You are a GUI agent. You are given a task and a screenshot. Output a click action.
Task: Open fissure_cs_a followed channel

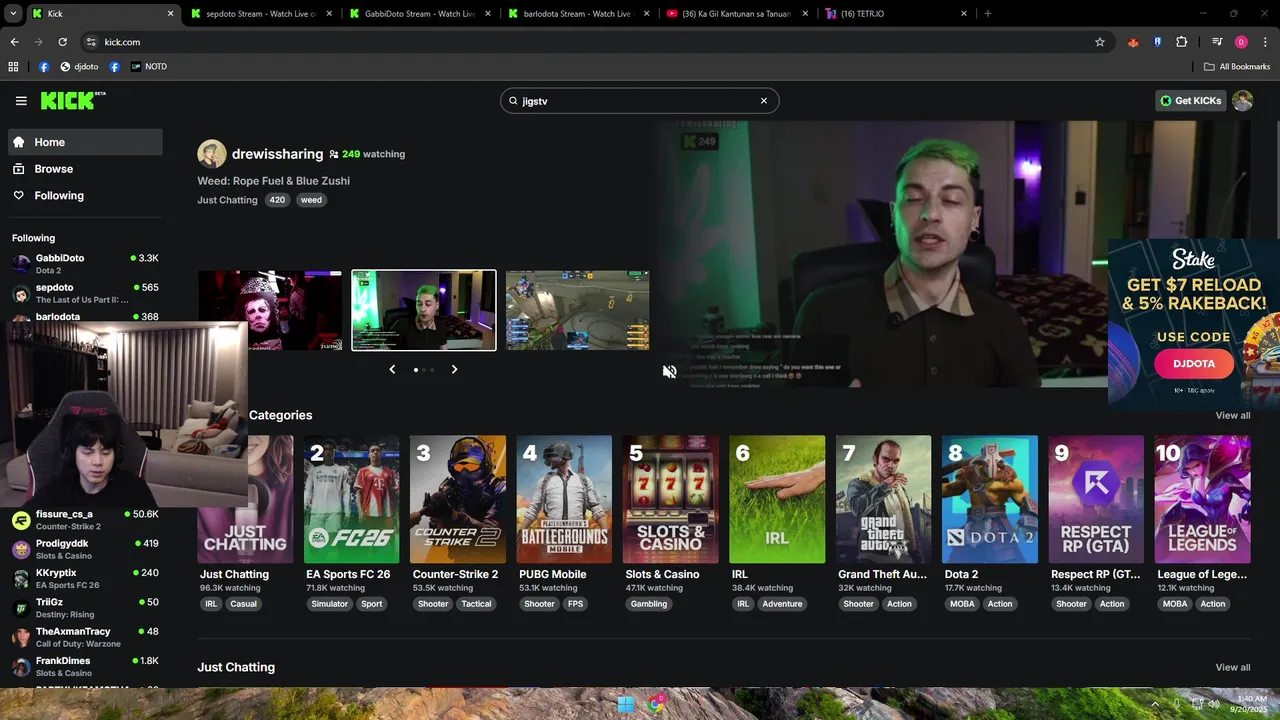pos(85,520)
